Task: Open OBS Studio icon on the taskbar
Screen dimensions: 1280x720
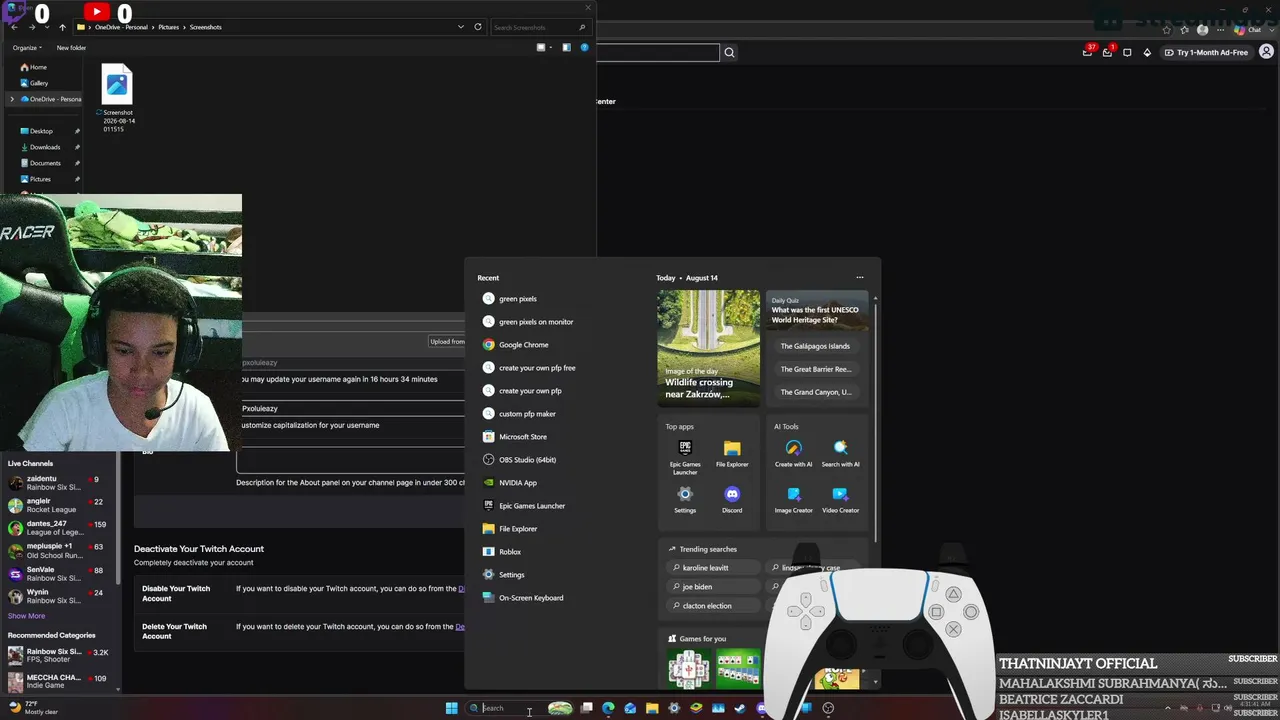Action: click(828, 708)
